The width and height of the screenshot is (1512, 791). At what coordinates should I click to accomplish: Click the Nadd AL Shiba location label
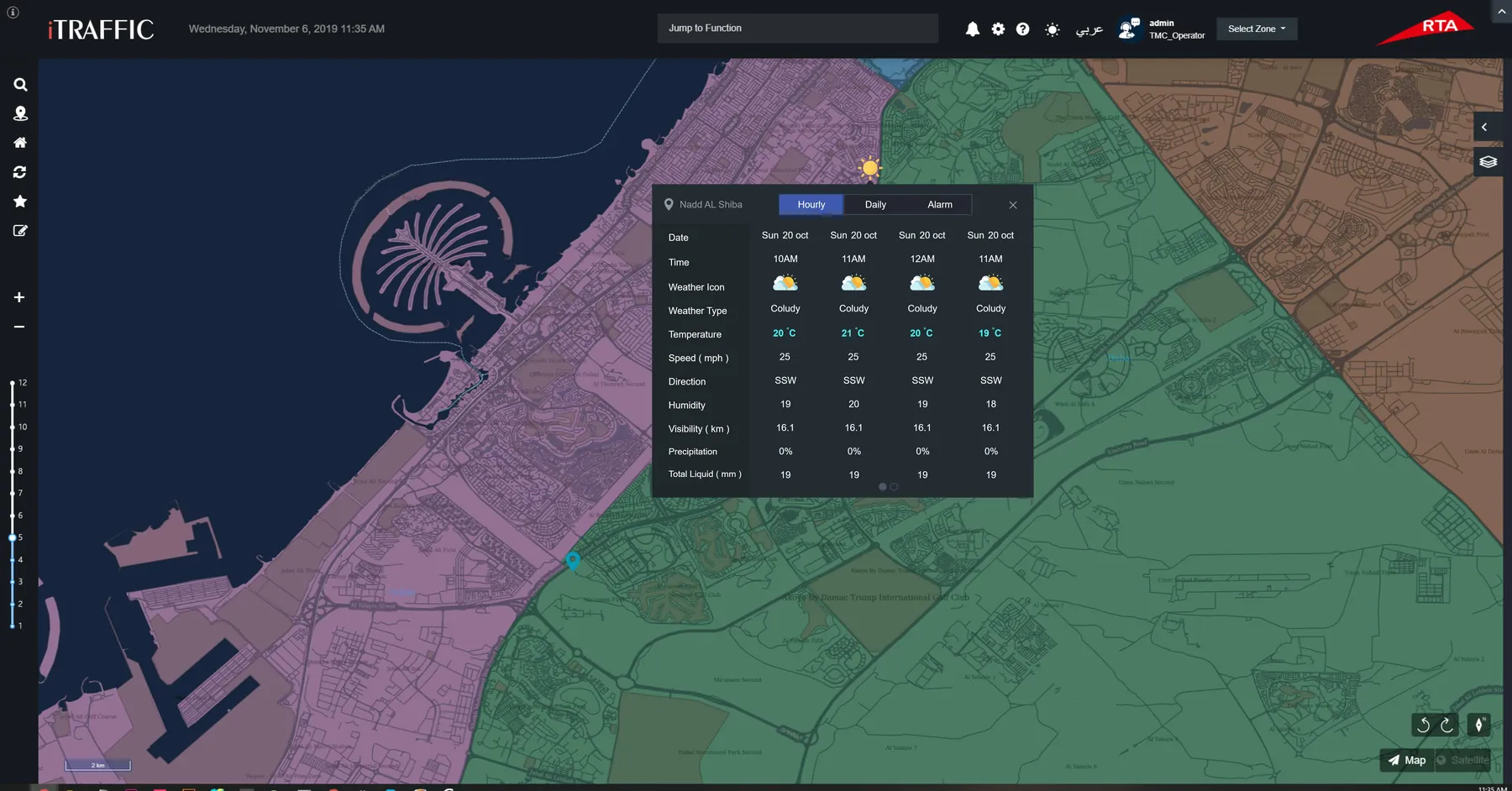pyautogui.click(x=711, y=205)
